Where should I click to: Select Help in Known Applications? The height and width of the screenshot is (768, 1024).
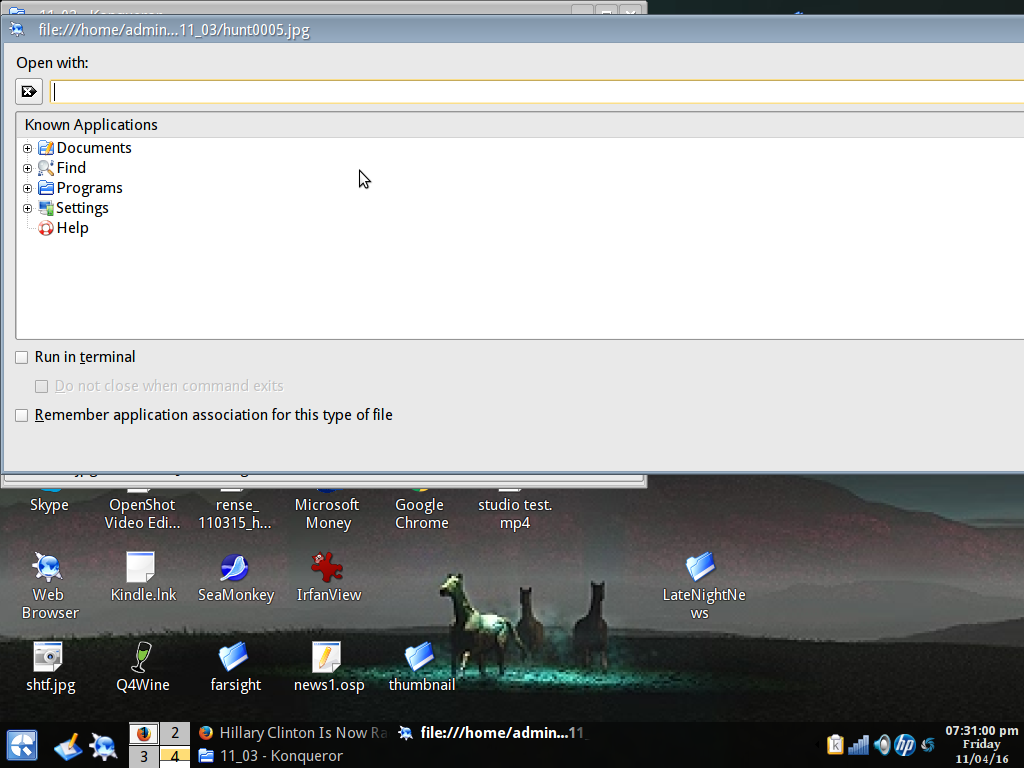(72, 228)
